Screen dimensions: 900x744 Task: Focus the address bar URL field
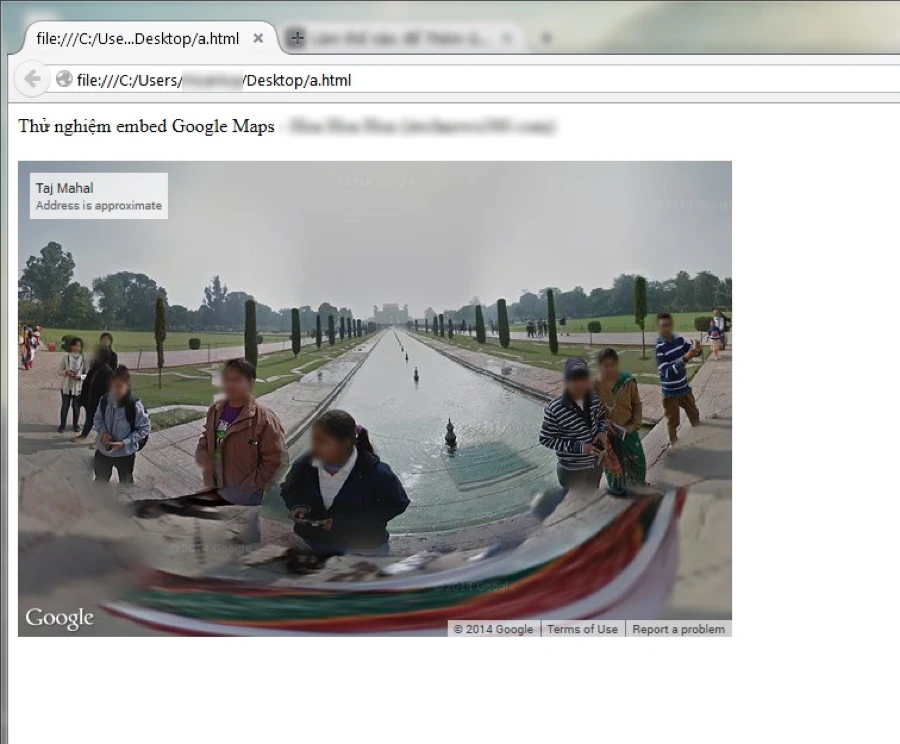450,80
